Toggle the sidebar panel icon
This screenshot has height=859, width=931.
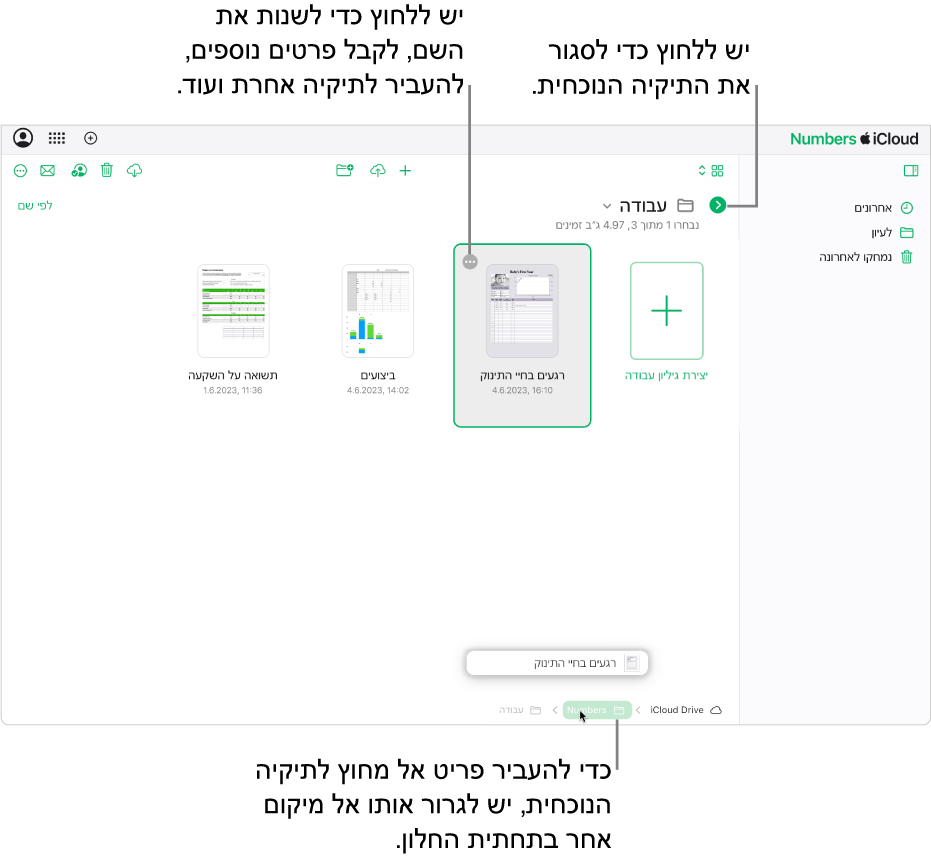[x=911, y=171]
